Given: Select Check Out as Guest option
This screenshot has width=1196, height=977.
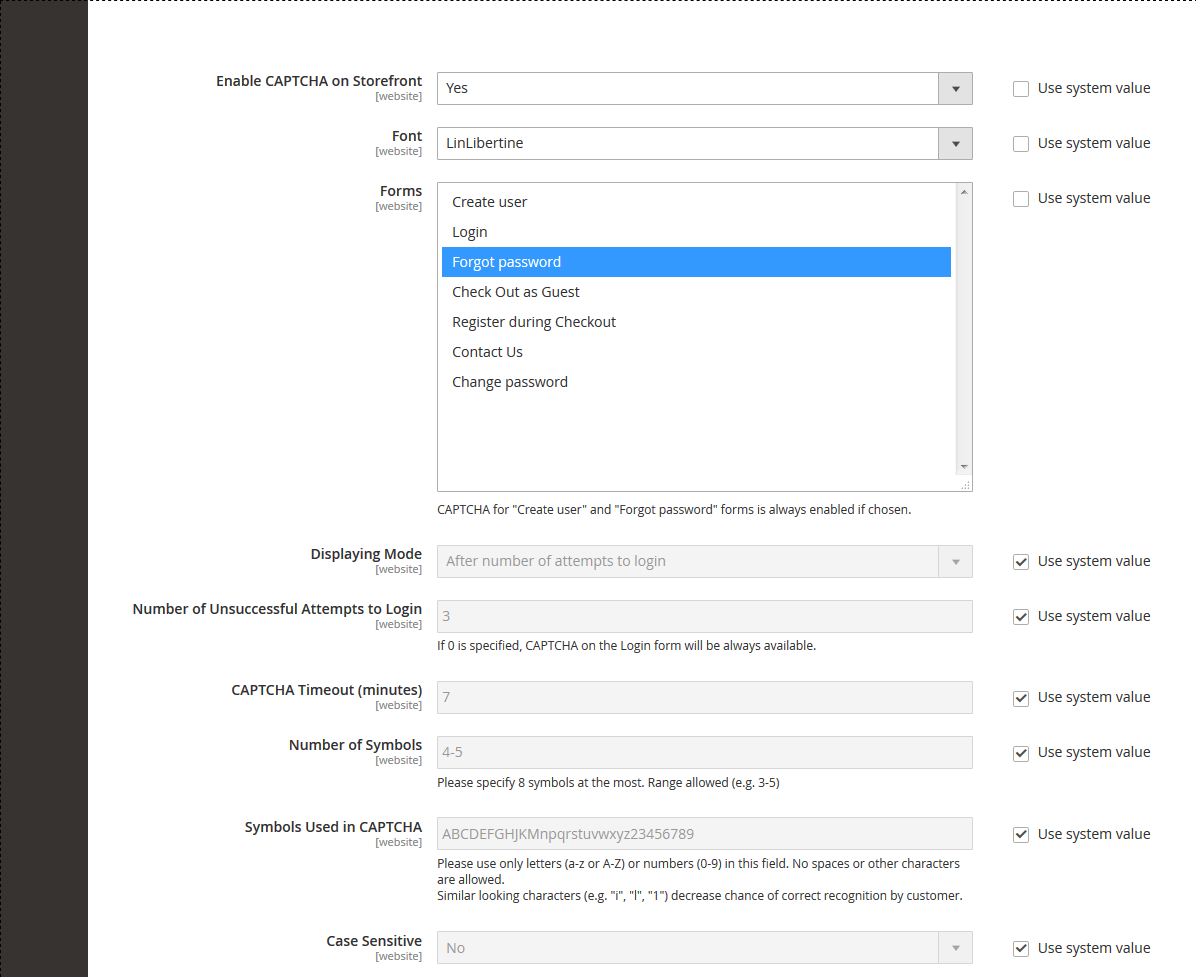Looking at the screenshot, I should tap(696, 292).
